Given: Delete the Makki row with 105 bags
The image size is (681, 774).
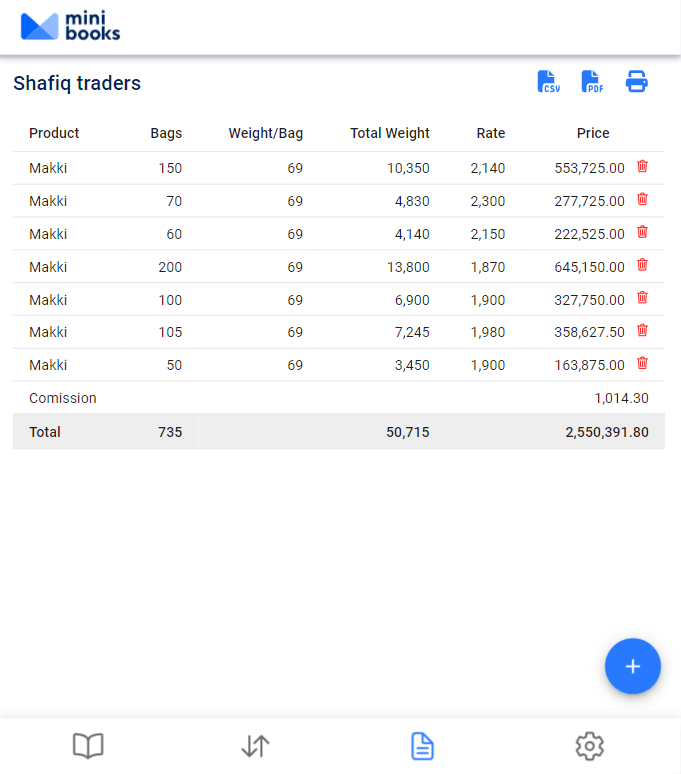Looking at the screenshot, I should 642,331.
